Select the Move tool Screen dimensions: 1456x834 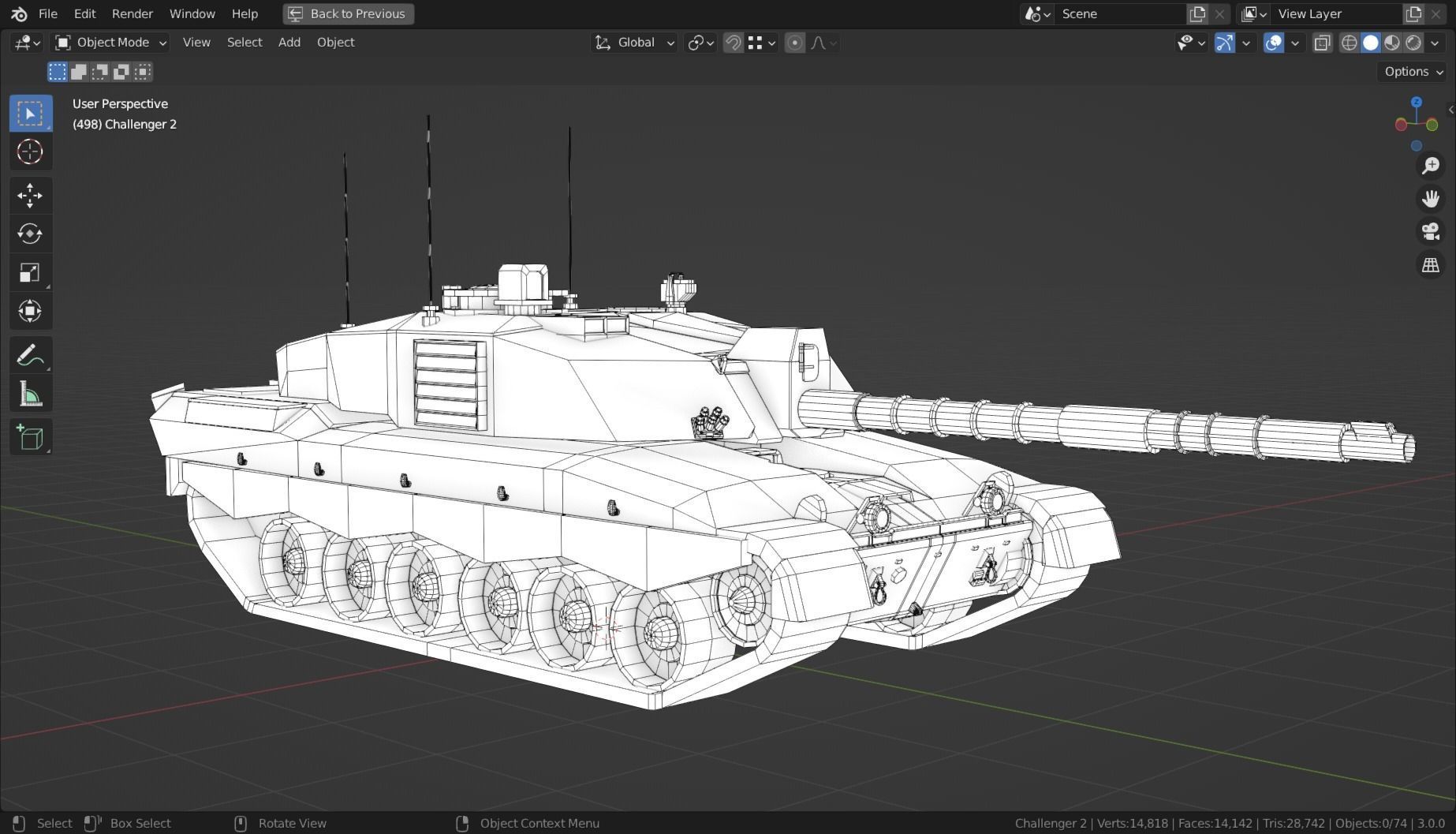(x=31, y=196)
